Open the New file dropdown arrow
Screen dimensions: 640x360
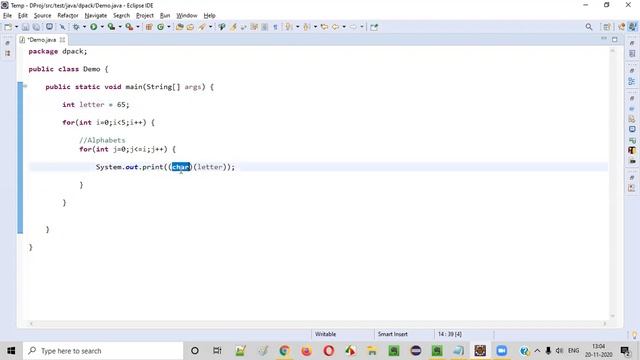pos(16,27)
